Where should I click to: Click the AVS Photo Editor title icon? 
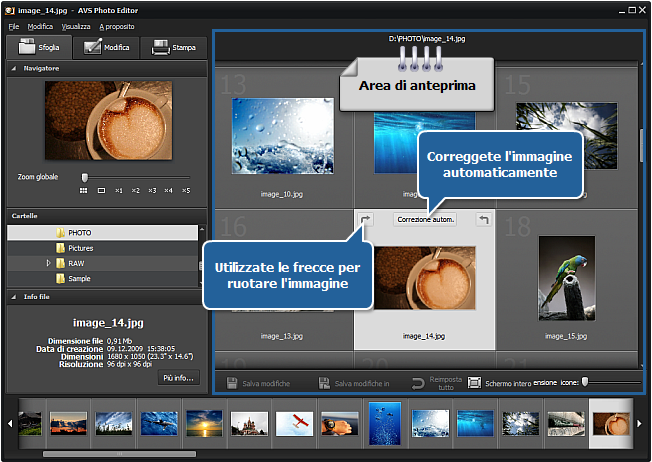10,10
